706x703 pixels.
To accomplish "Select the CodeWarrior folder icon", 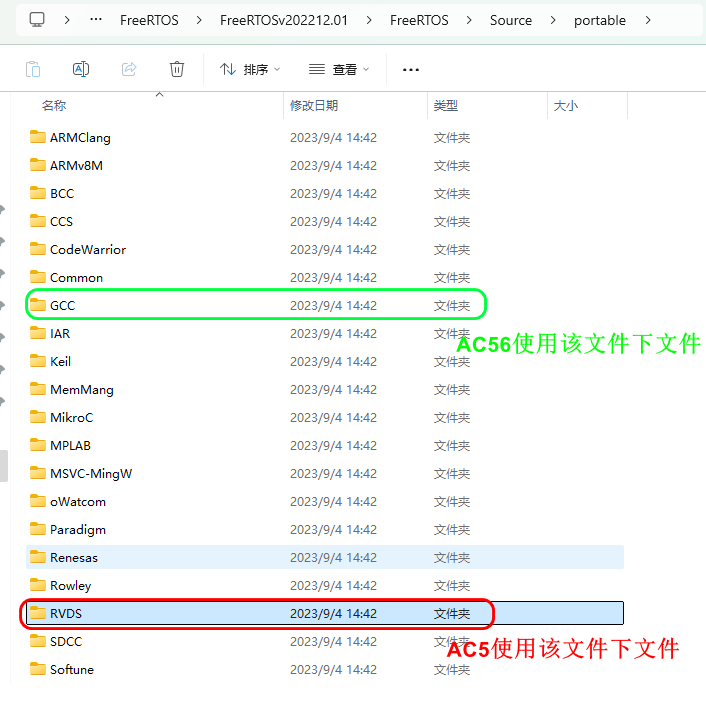I will coord(38,249).
